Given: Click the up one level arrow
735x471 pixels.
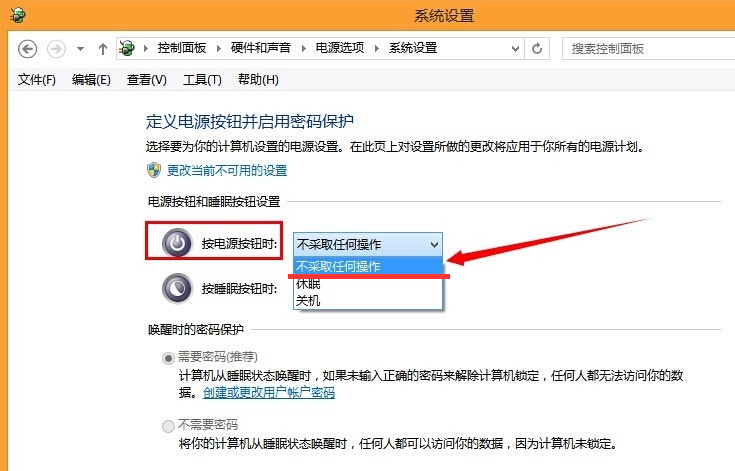Looking at the screenshot, I should pos(103,48).
